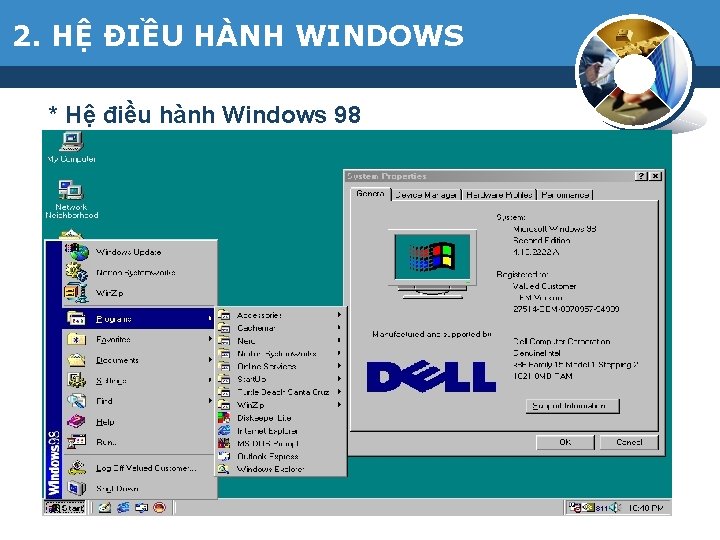Viewport: 720px width, 540px height.
Task: Click the taskbar clock showing 10:40 PM
Action: [646, 508]
